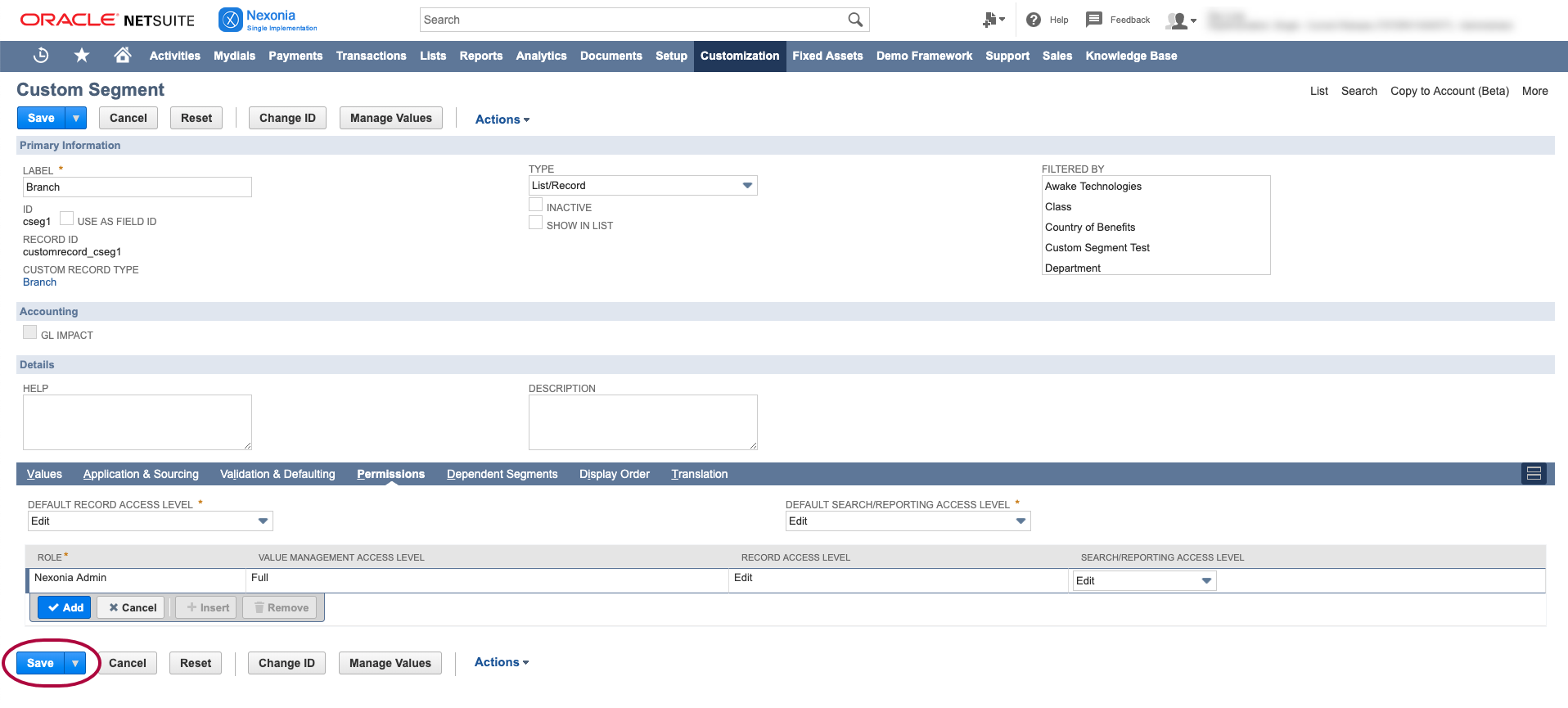
Task: Open the Transactions menu
Action: 371,56
